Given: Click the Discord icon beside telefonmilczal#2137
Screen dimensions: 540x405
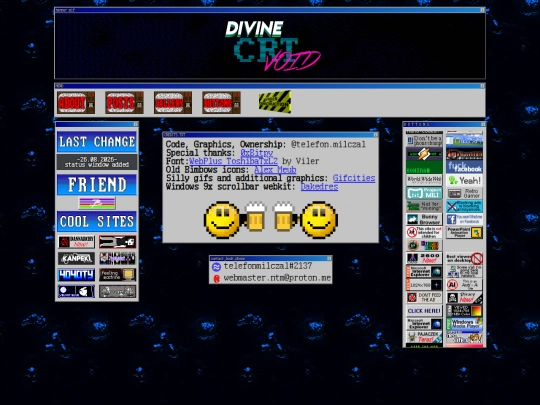Looking at the screenshot, I should 216,267.
